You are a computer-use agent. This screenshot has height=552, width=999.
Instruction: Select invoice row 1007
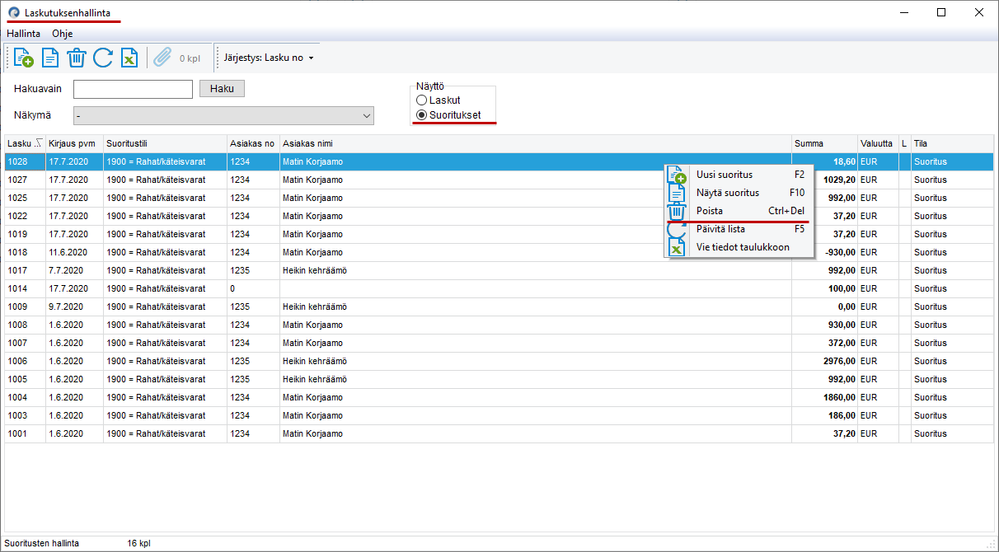coord(499,343)
